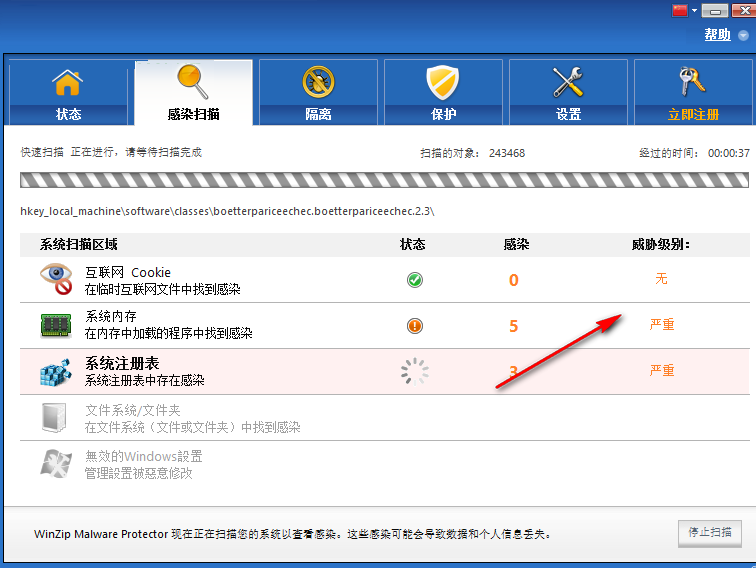756x568 pixels.
Task: Click the gray Windows flag settings icon
Action: point(56,463)
